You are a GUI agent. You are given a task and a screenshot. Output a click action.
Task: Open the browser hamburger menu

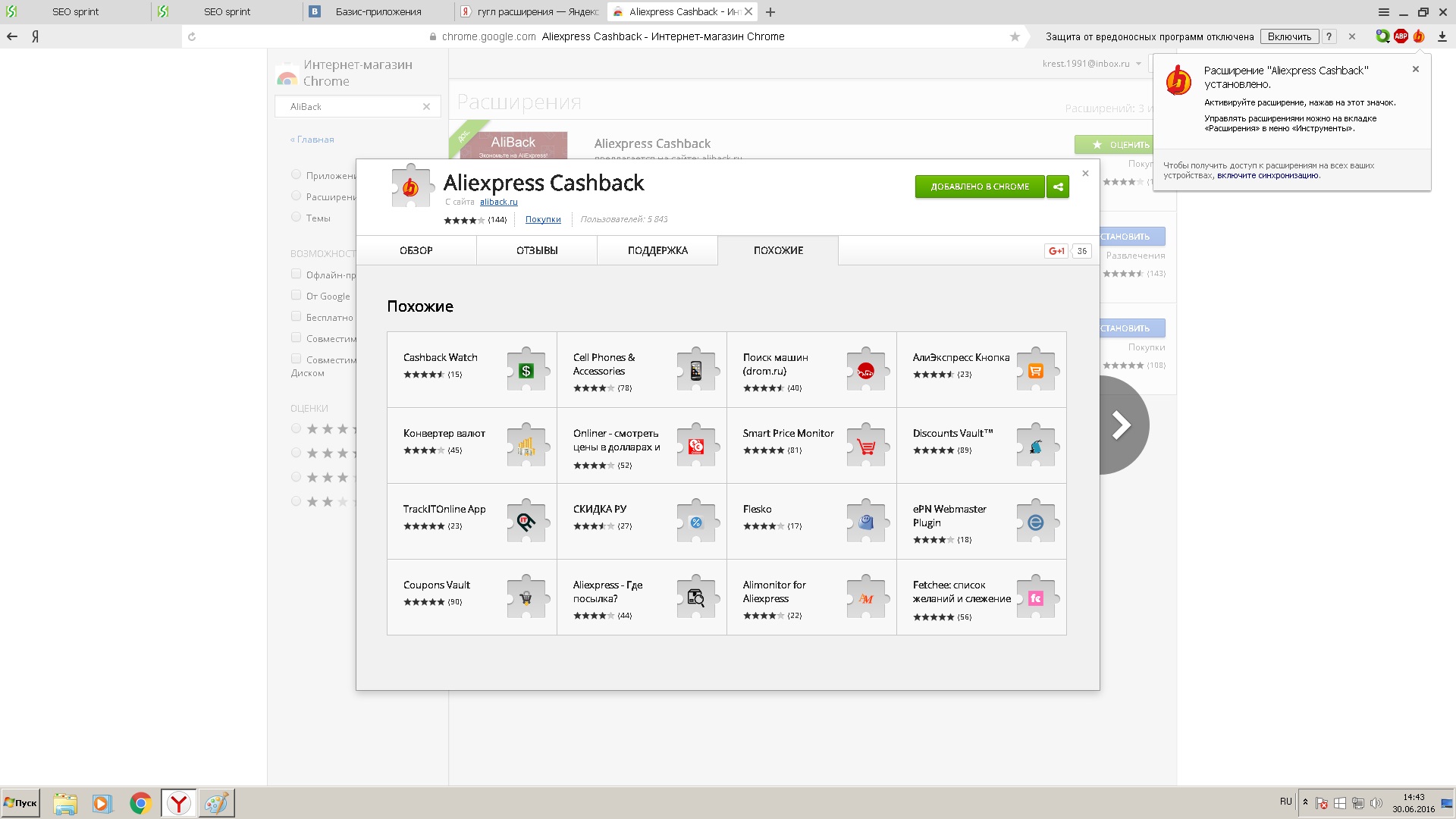coord(1383,12)
